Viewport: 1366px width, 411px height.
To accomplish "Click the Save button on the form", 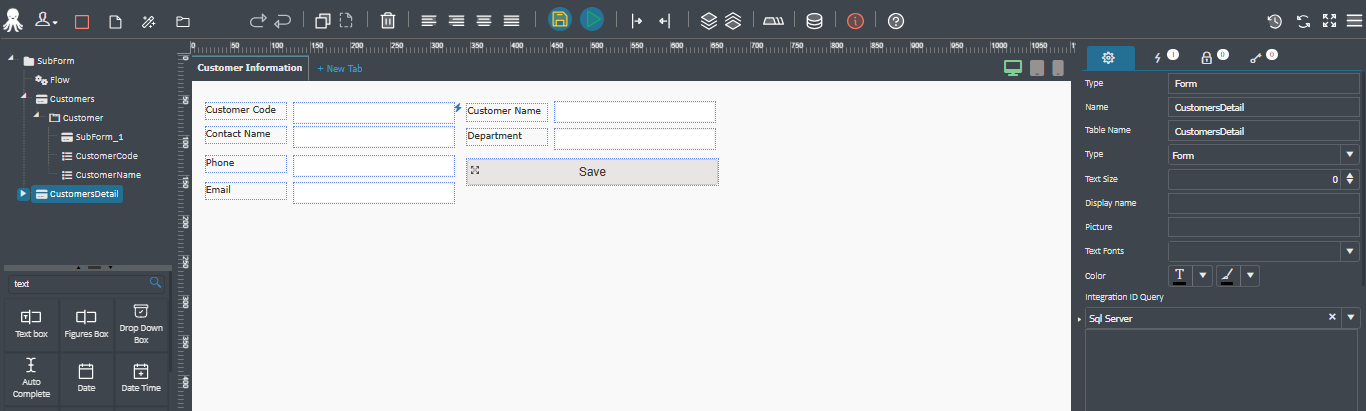I will click(x=592, y=172).
